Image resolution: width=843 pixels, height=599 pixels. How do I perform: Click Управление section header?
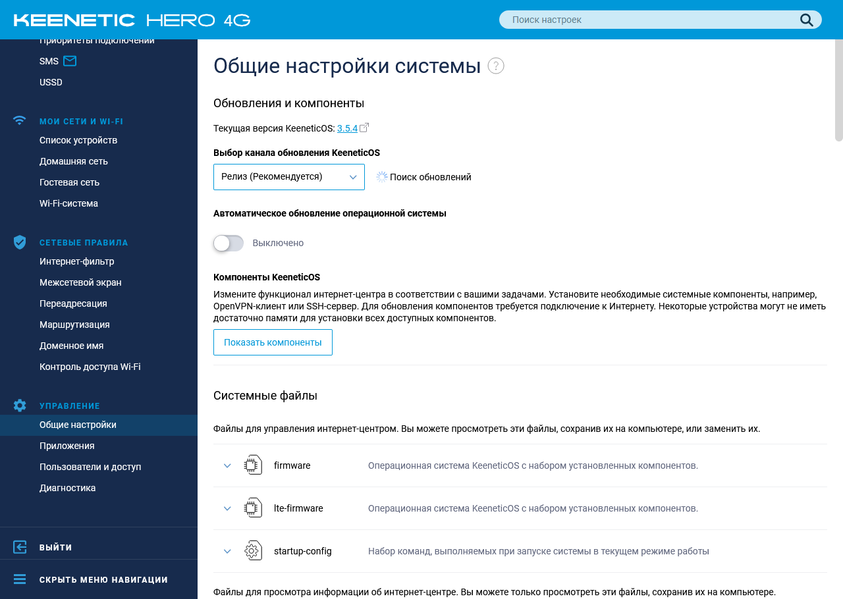click(x=69, y=406)
